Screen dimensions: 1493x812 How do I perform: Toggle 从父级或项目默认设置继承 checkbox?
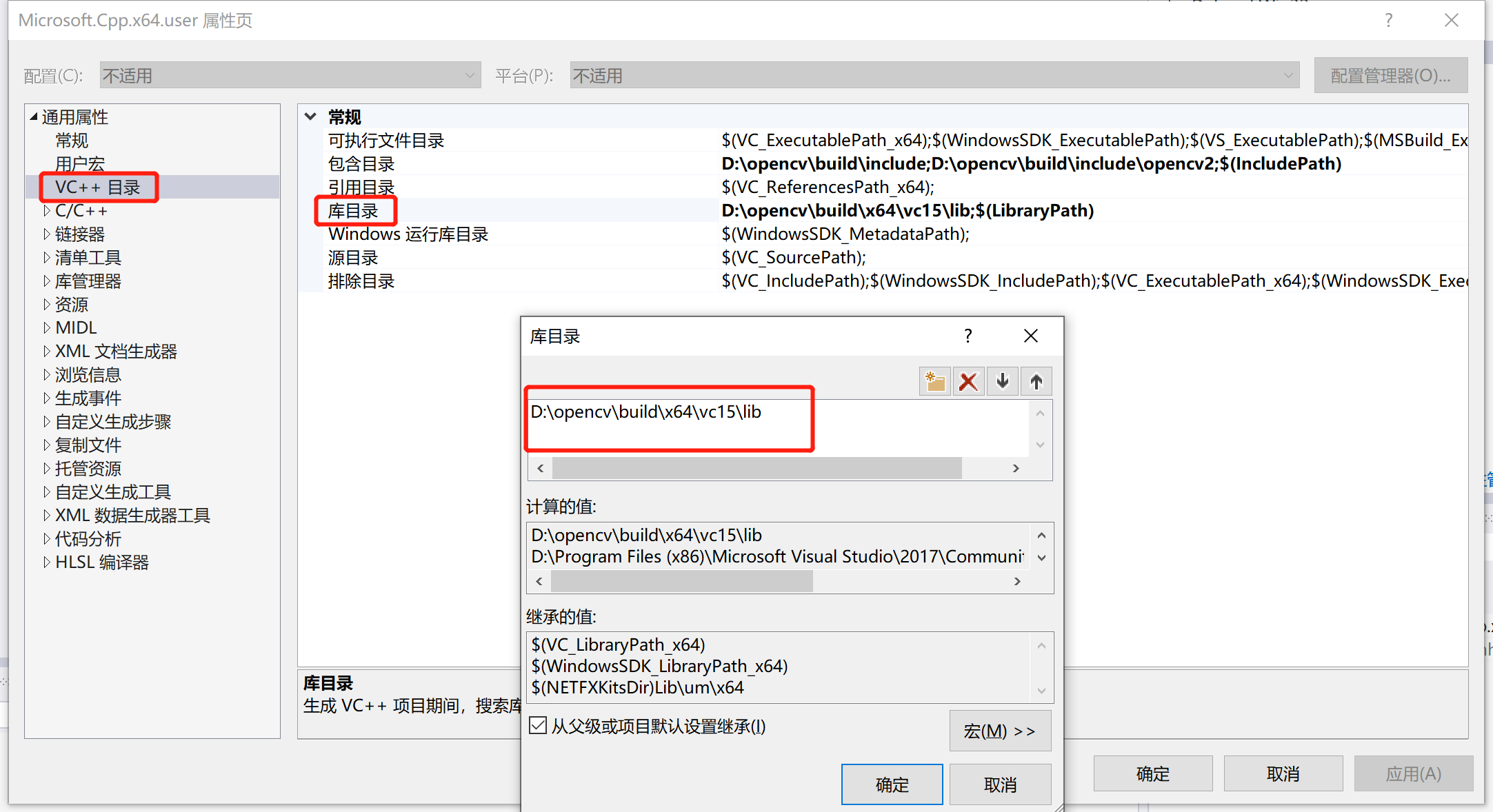538,726
